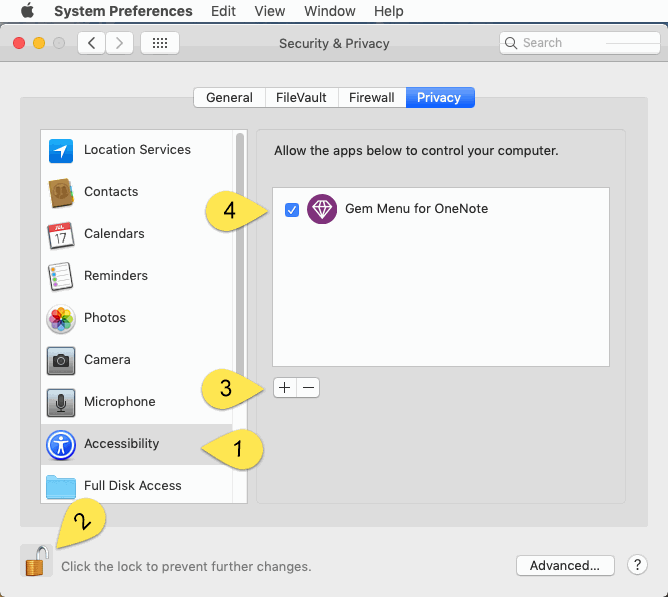Switch to the General tab
The height and width of the screenshot is (597, 668).
(229, 98)
